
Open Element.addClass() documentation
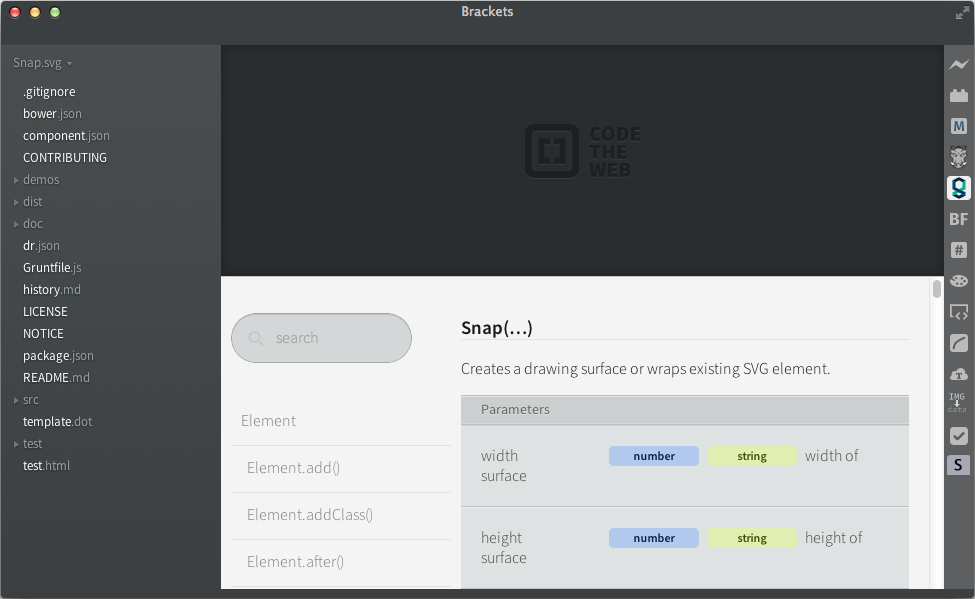click(310, 515)
